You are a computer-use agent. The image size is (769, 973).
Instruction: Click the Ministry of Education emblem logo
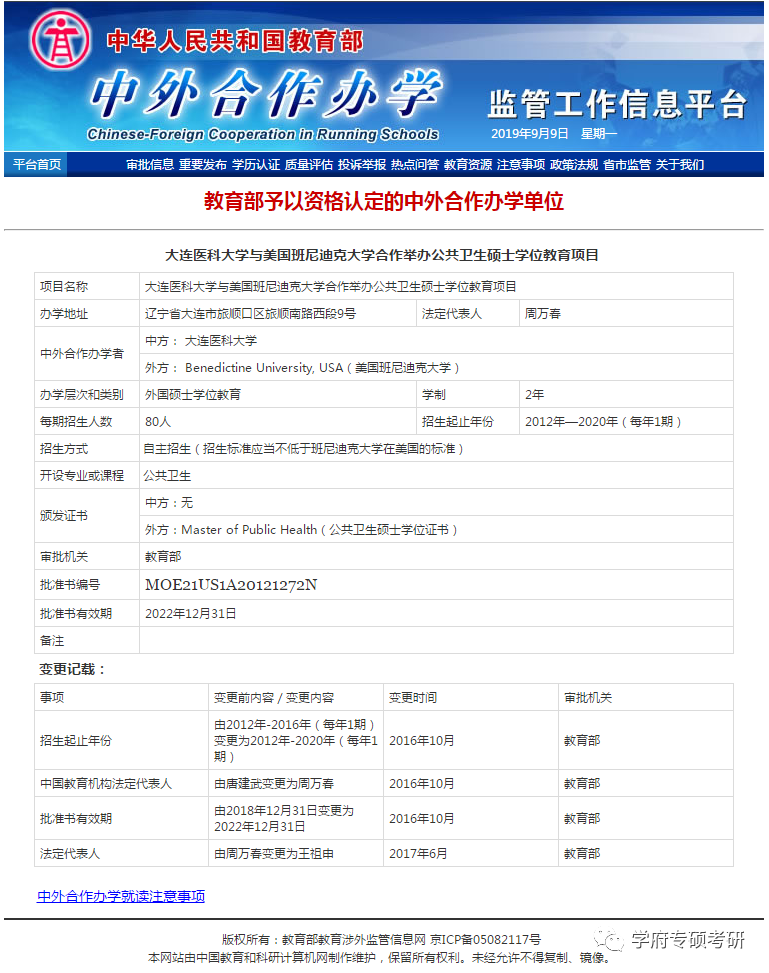61,41
